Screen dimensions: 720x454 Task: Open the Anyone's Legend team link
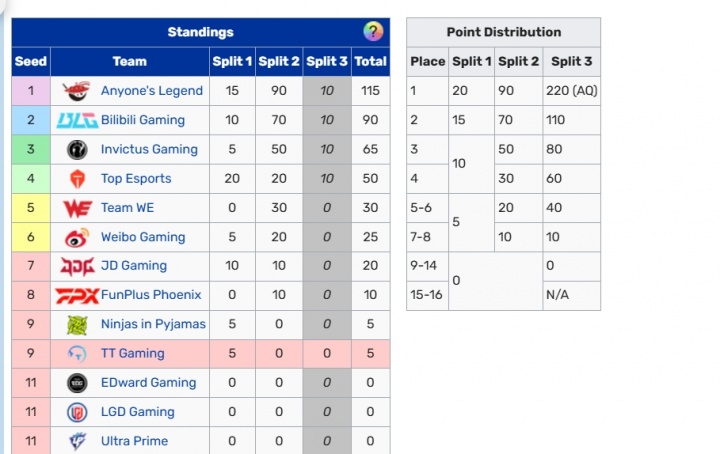(151, 91)
